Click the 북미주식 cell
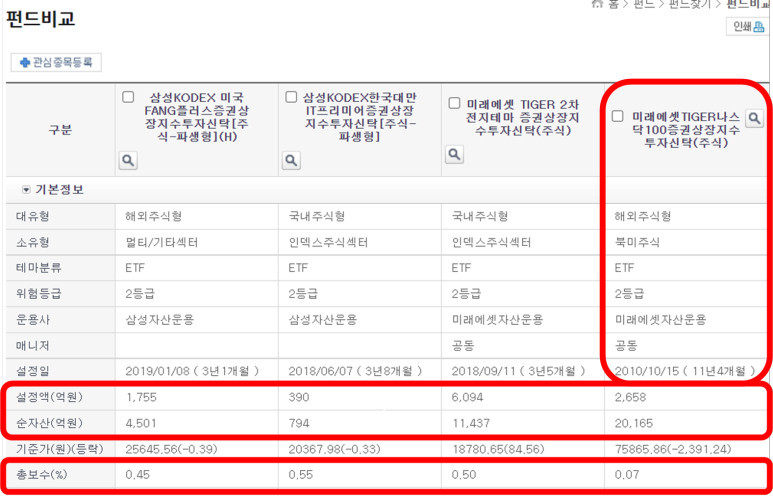The height and width of the screenshot is (498, 773). (637, 242)
